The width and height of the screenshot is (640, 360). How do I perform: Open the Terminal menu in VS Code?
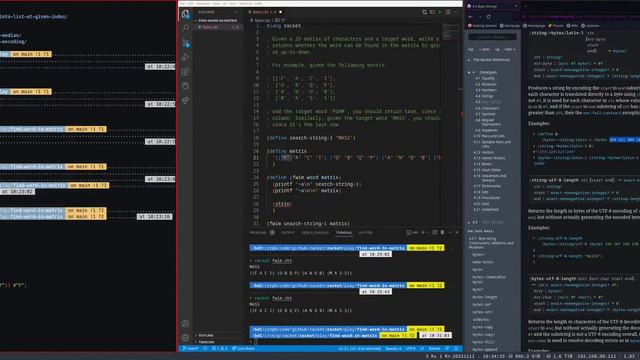(245, 4)
